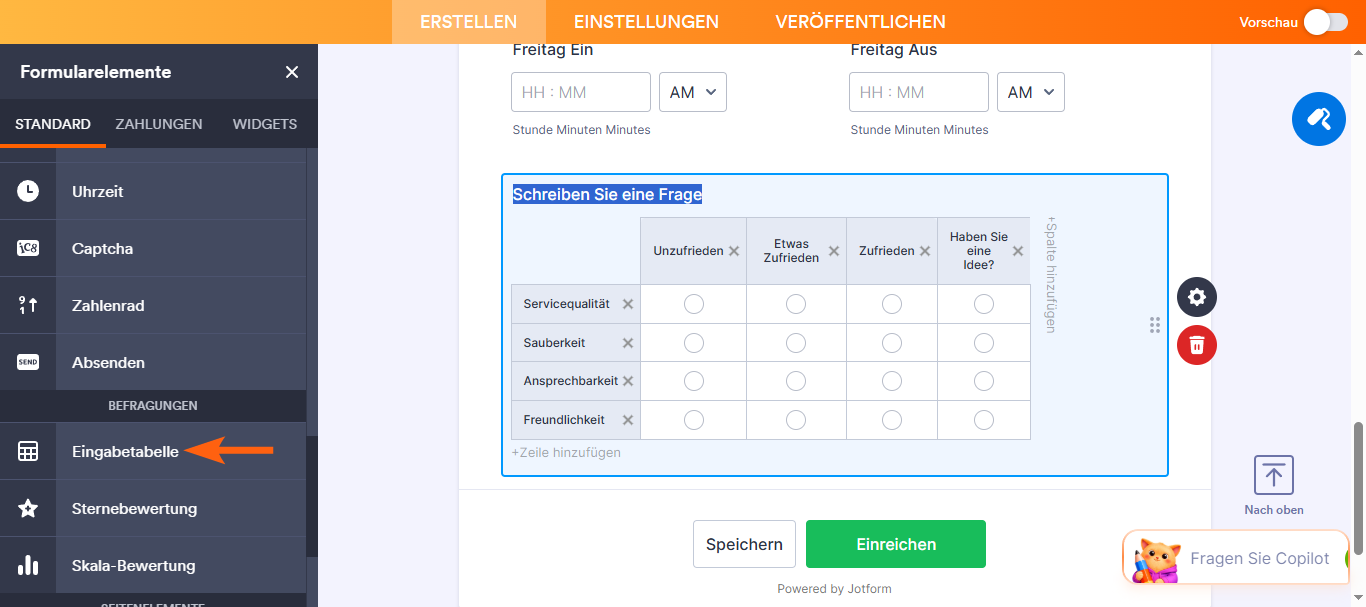The image size is (1366, 607).
Task: Toggle the Vorschau preview switch
Action: pyautogui.click(x=1326, y=22)
